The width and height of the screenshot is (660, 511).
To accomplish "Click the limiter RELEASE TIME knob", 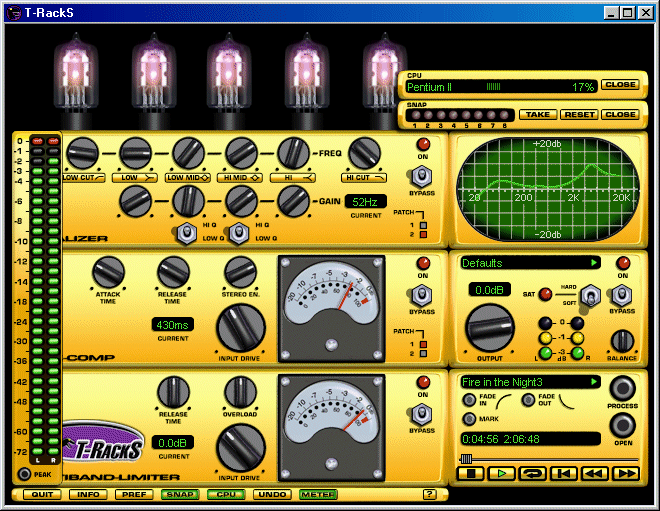I will pos(173,392).
